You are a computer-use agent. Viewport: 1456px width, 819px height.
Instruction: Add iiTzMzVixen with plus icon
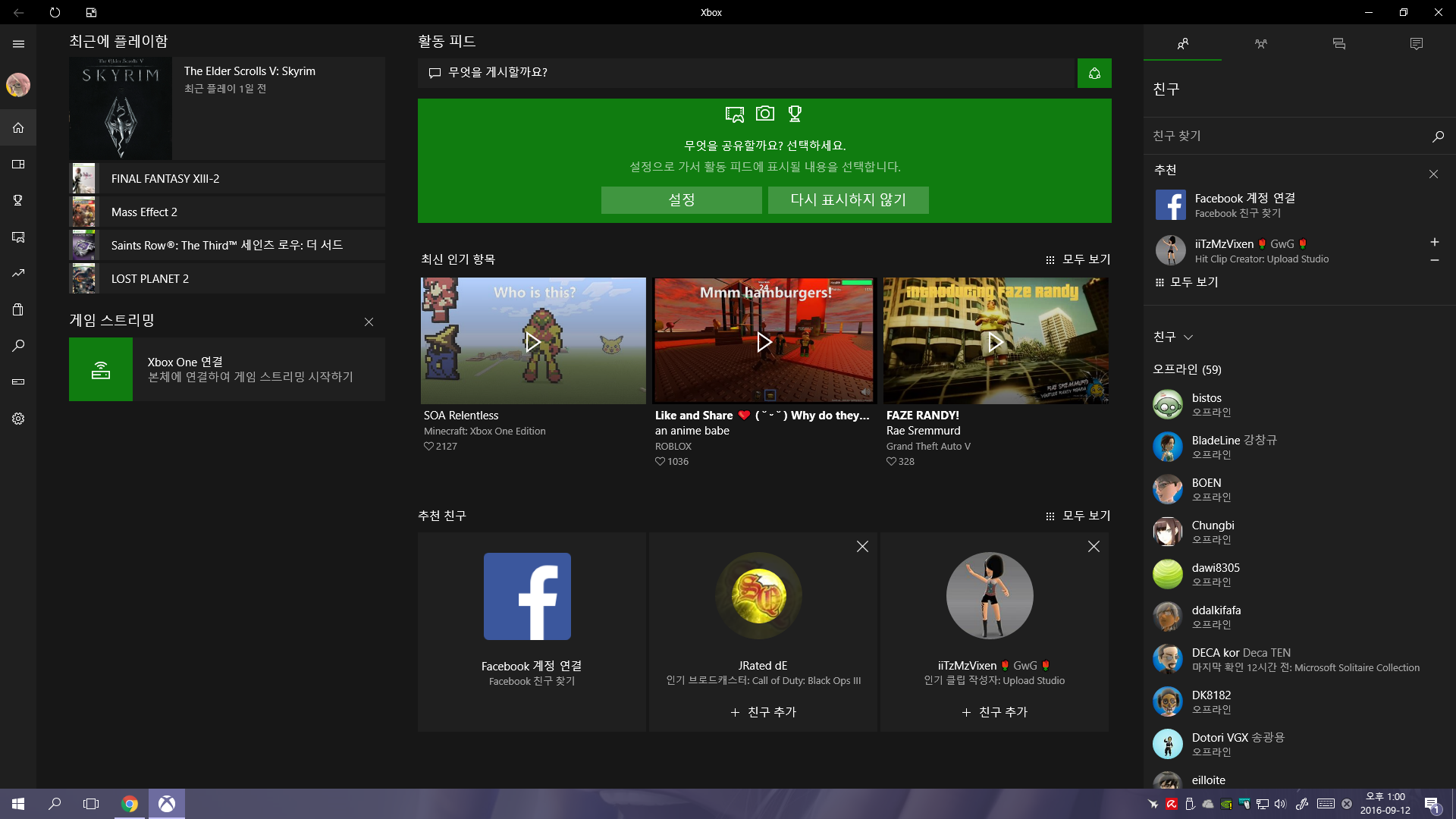click(x=1434, y=242)
